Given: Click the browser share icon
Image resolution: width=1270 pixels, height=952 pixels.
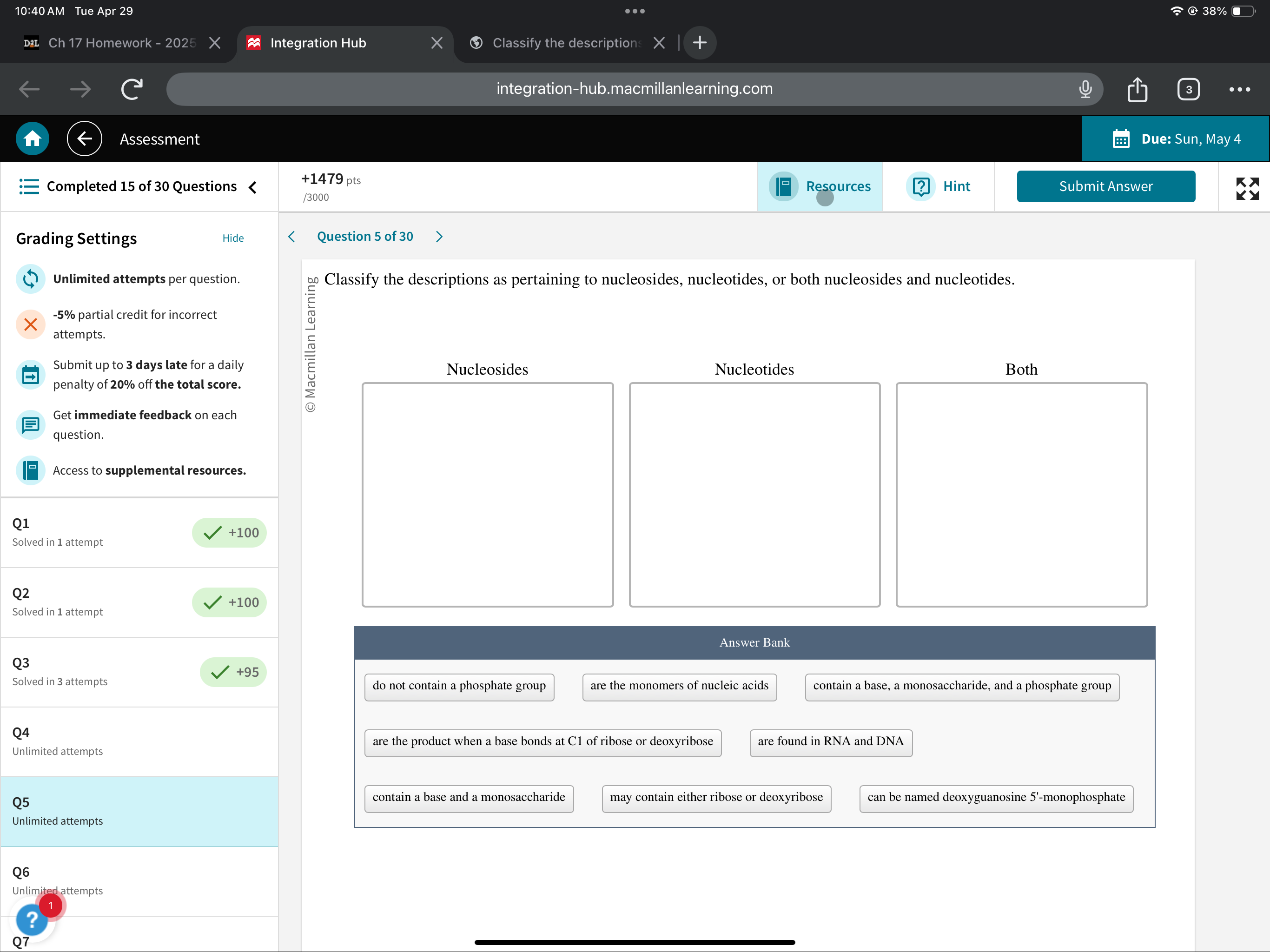Looking at the screenshot, I should click(1137, 89).
